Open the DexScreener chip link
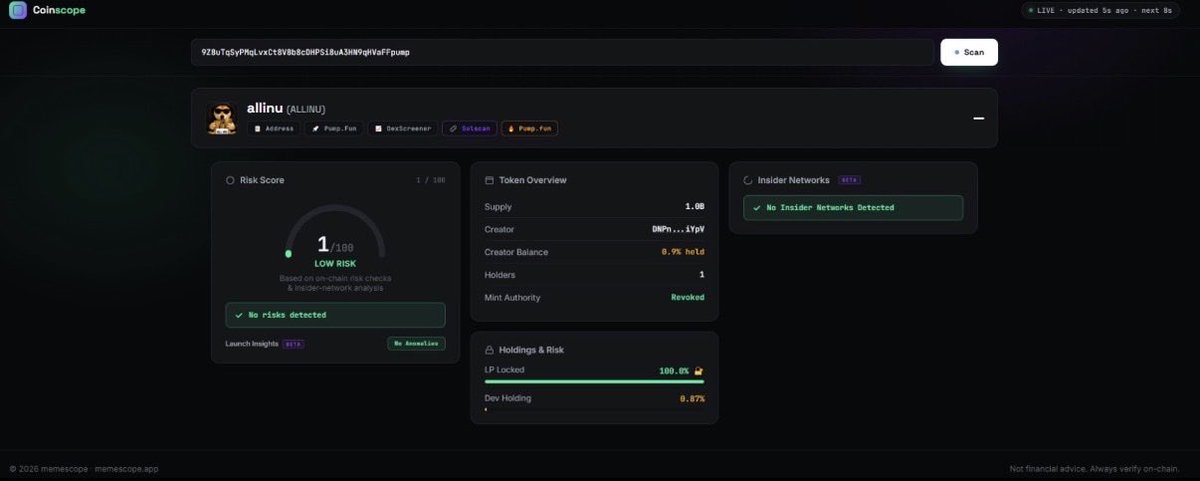Screen dimensions: 1200x481 coord(403,129)
